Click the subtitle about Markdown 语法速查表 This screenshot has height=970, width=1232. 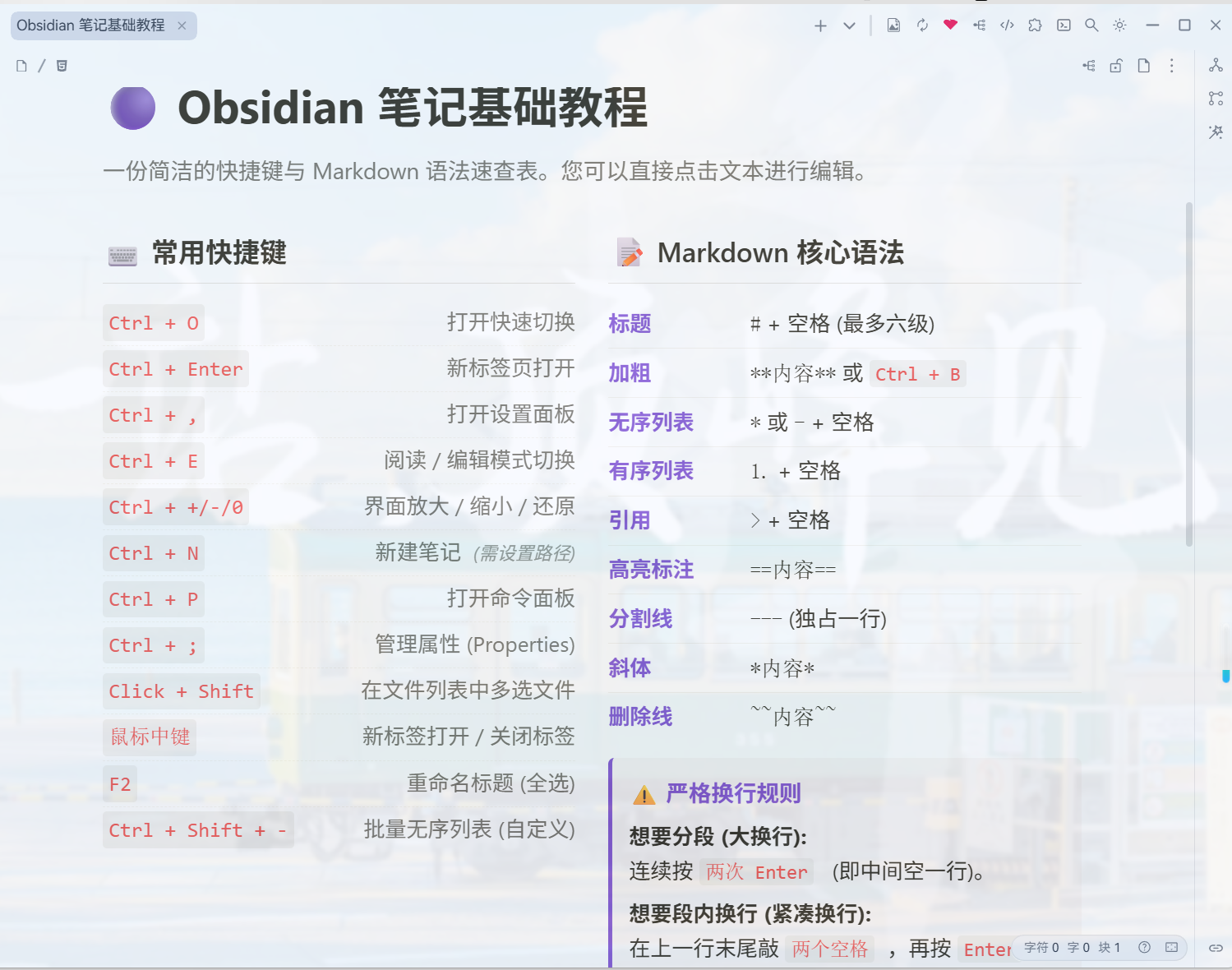click(x=485, y=171)
